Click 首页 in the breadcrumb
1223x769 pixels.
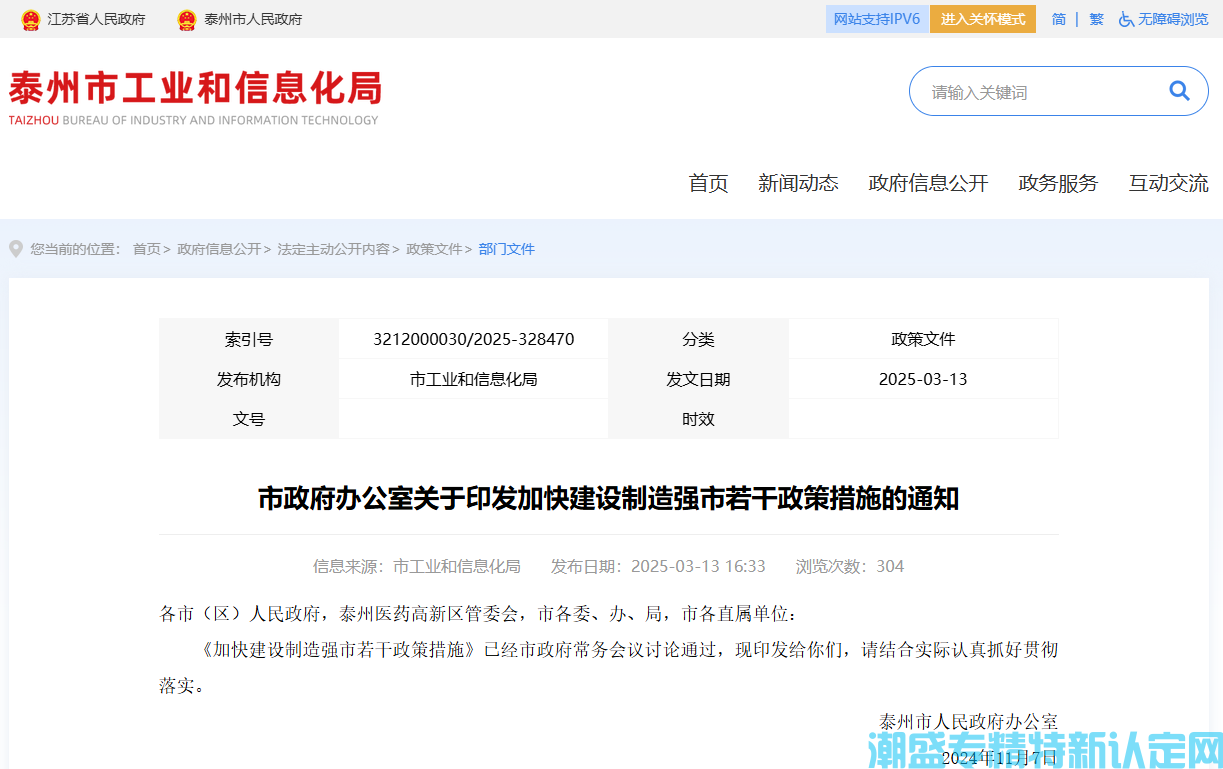coord(146,249)
